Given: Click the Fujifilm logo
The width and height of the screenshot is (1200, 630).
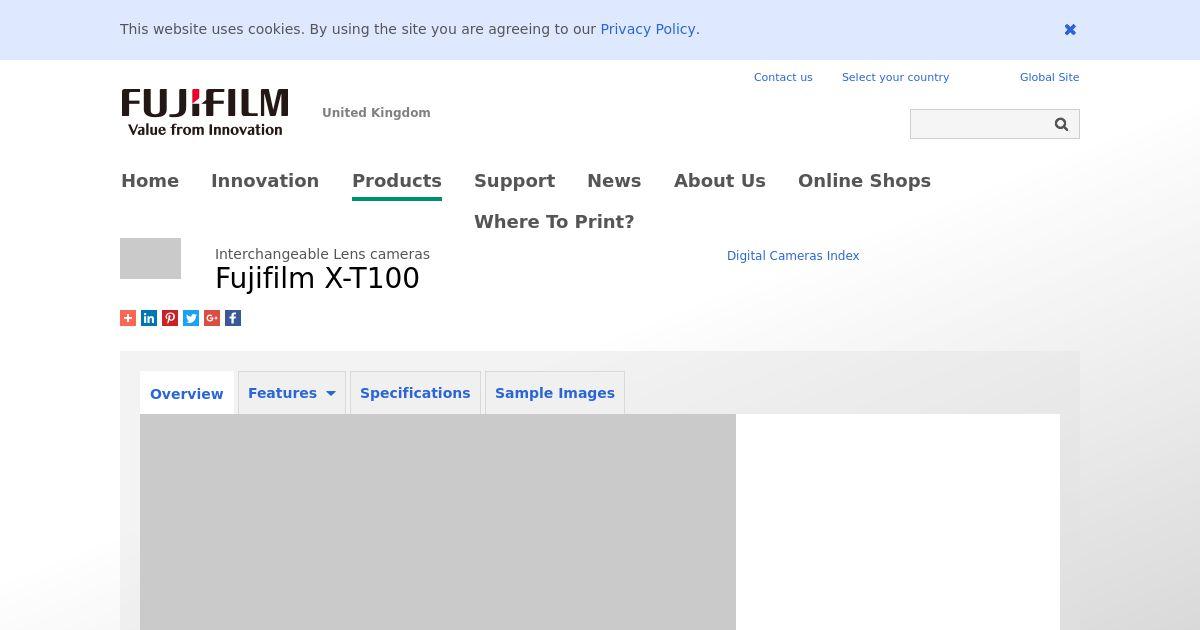Looking at the screenshot, I should click(205, 112).
